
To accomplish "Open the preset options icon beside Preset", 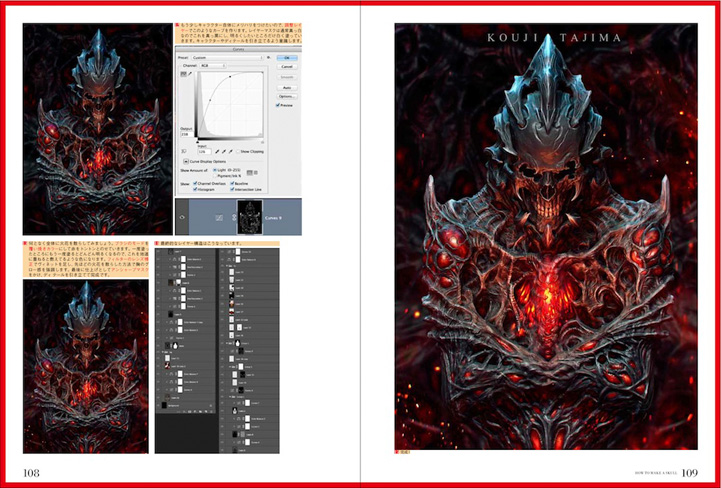I will pyautogui.click(x=268, y=57).
